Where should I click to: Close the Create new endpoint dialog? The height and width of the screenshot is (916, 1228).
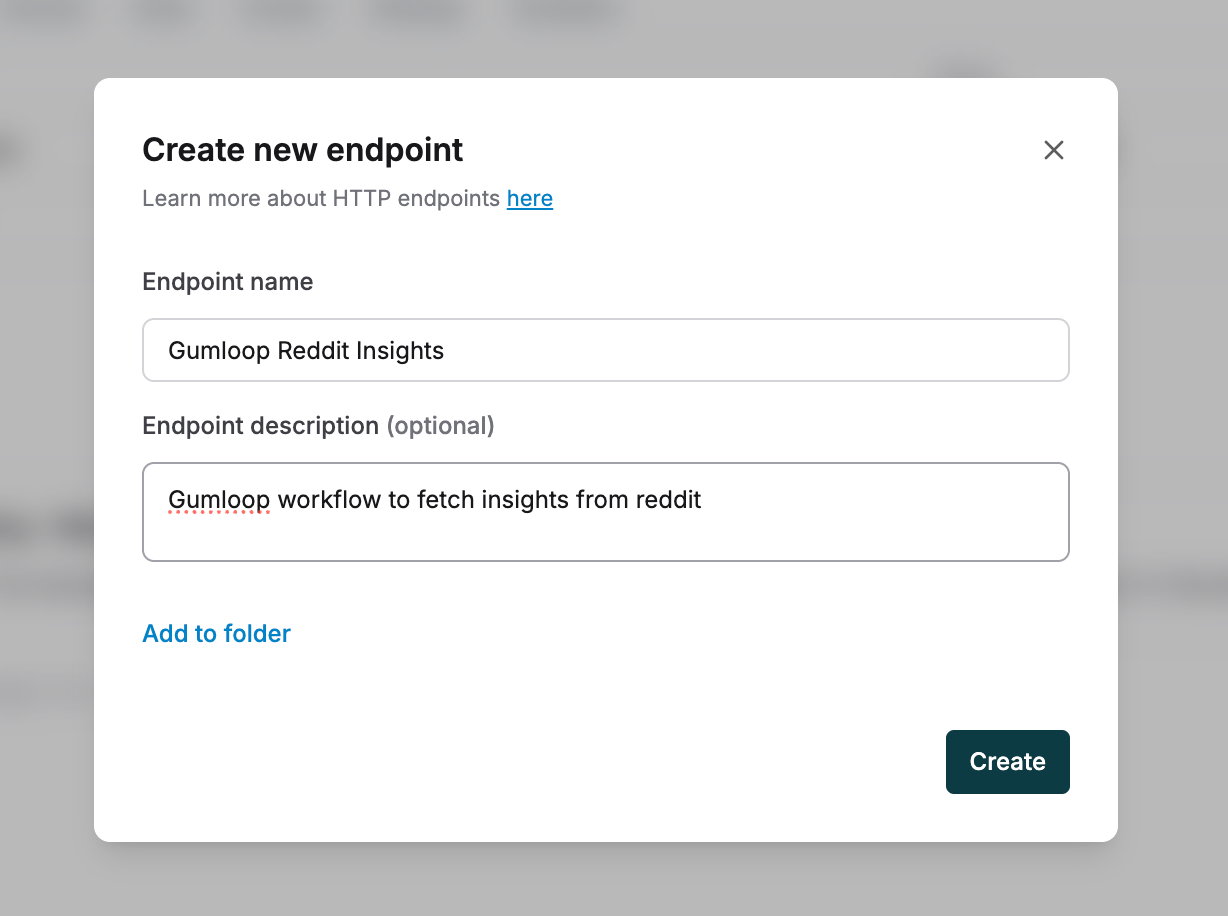1053,150
